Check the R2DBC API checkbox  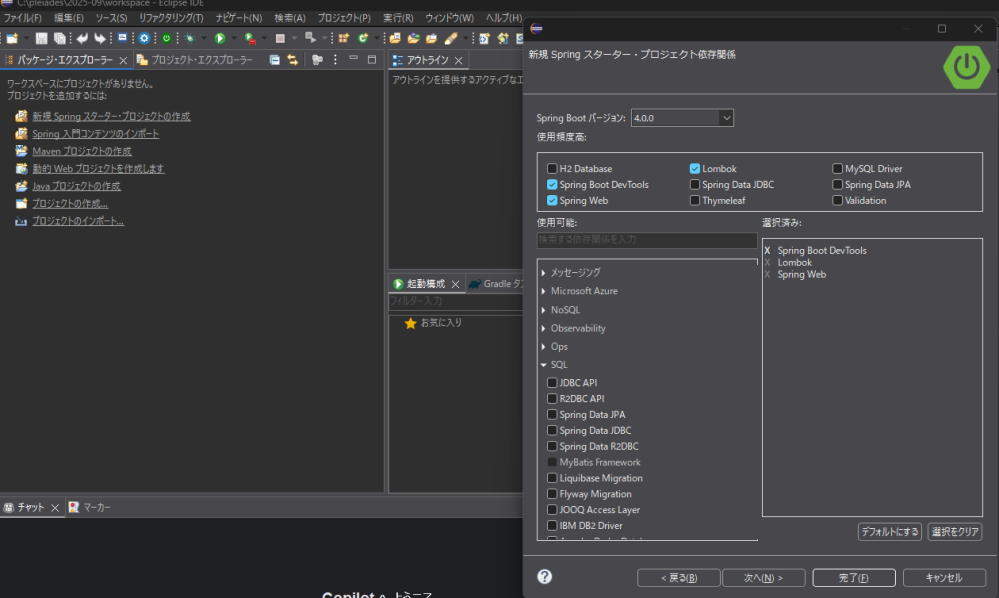[x=552, y=399]
